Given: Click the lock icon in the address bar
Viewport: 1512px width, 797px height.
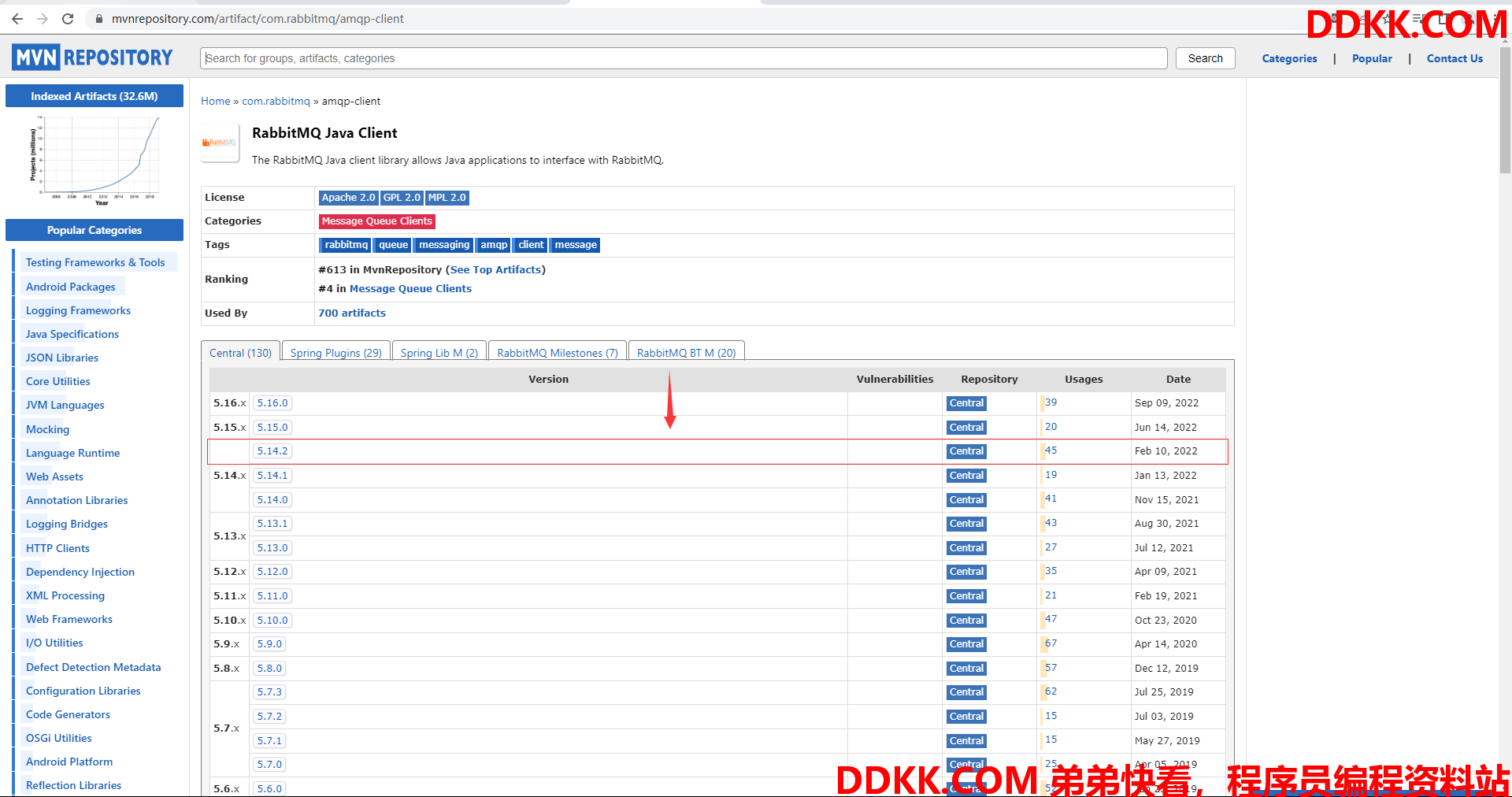Looking at the screenshot, I should 99,19.
